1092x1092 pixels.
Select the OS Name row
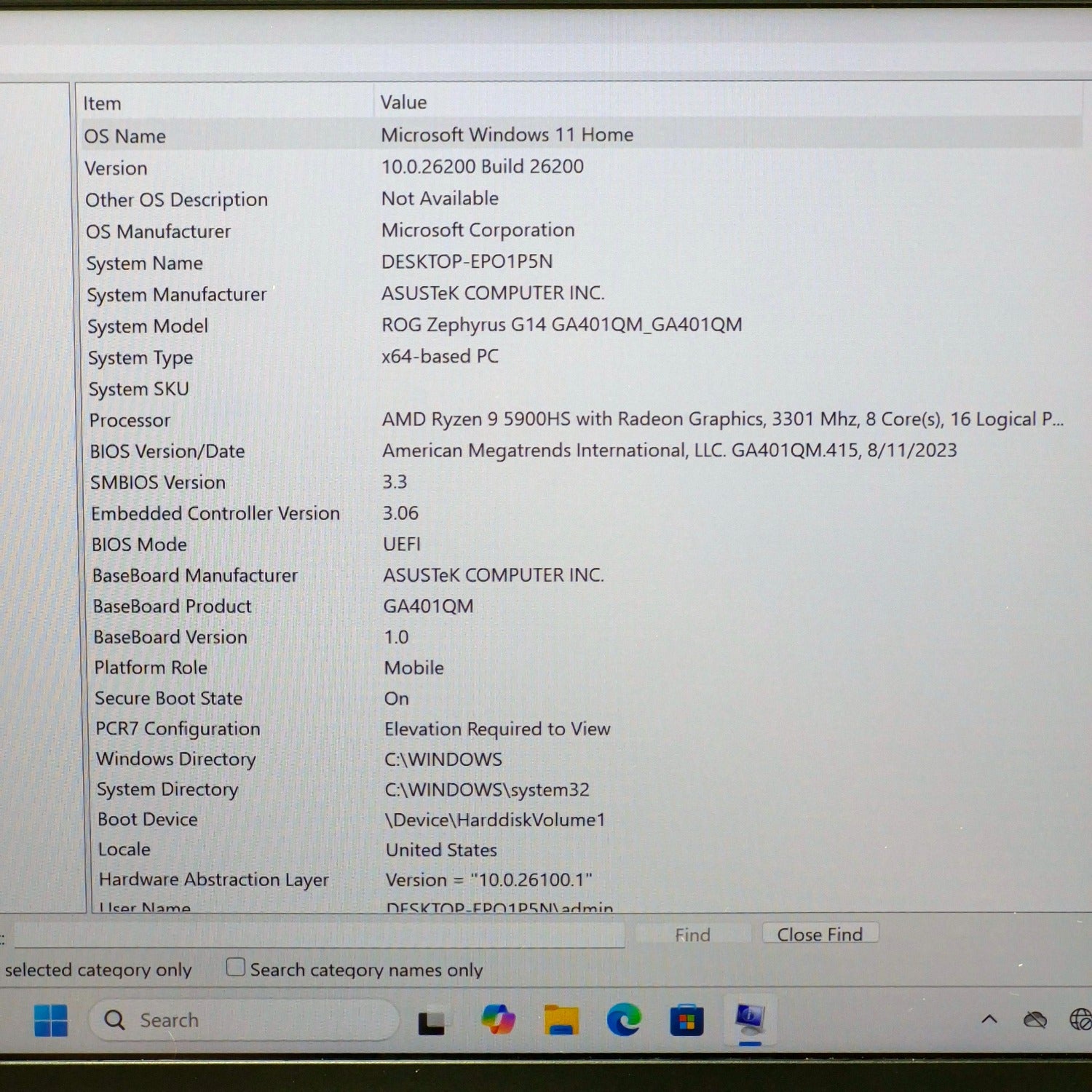click(x=125, y=136)
